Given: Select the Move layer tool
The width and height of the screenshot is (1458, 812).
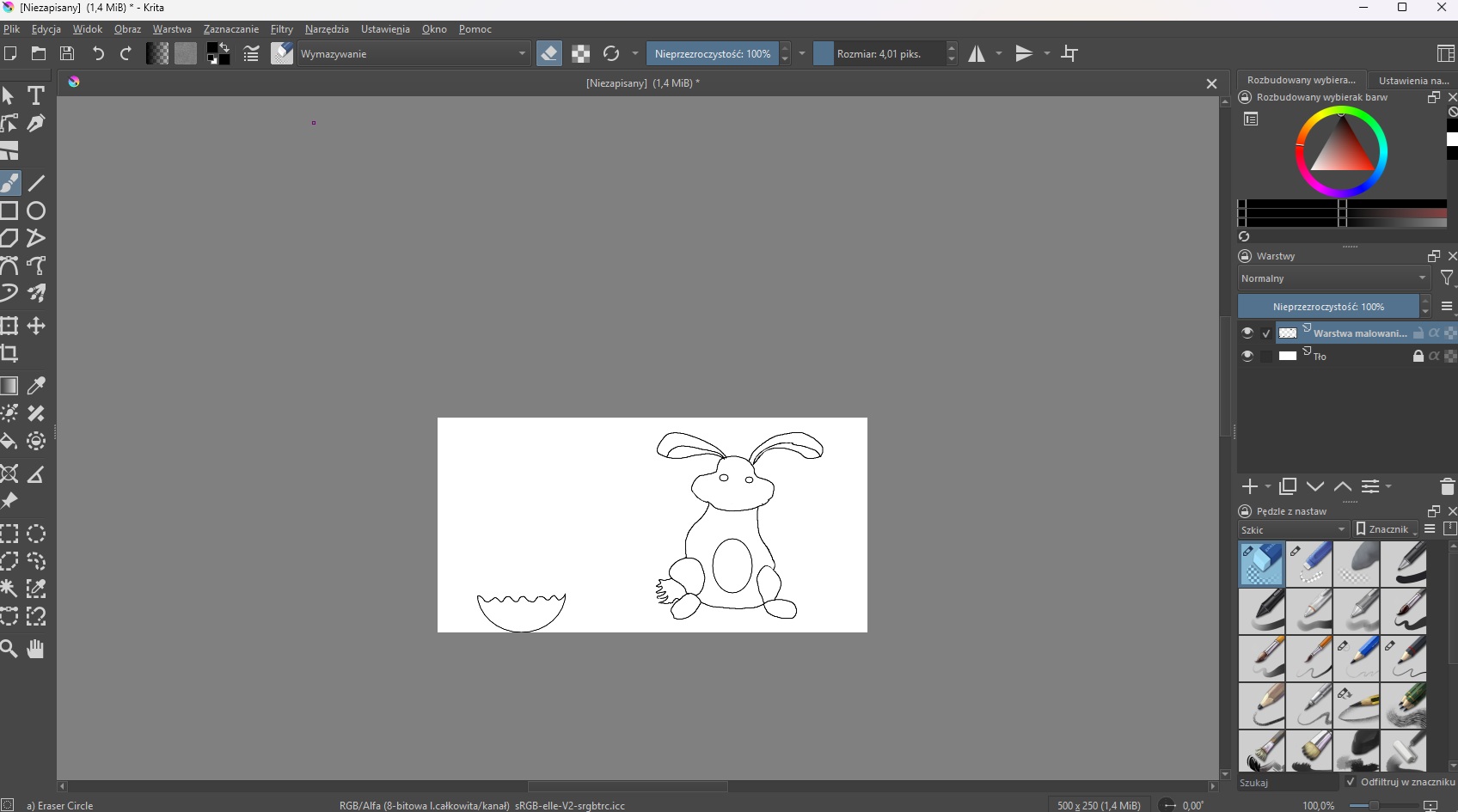Looking at the screenshot, I should click(36, 326).
